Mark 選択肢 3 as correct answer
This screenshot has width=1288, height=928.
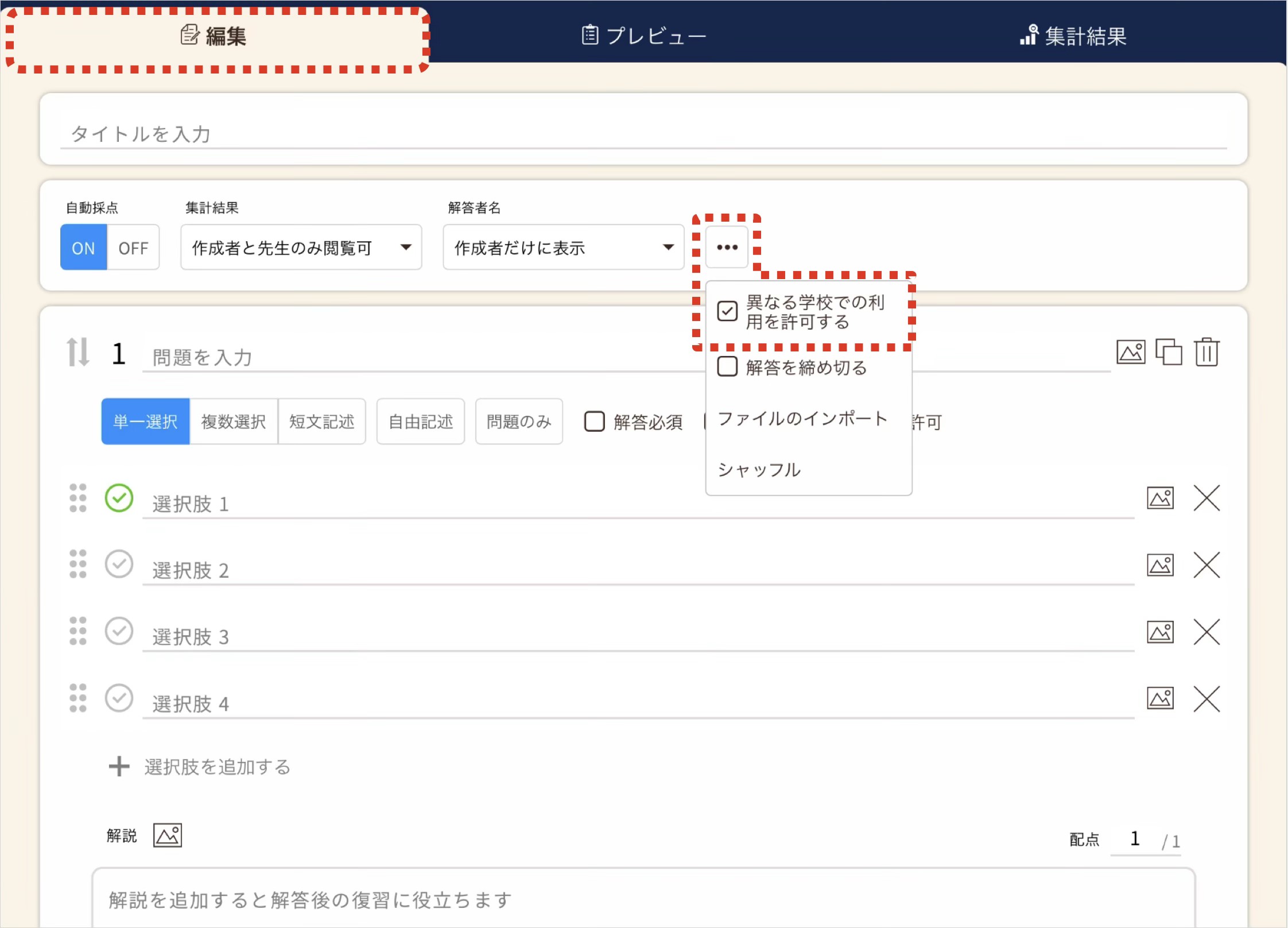[119, 631]
